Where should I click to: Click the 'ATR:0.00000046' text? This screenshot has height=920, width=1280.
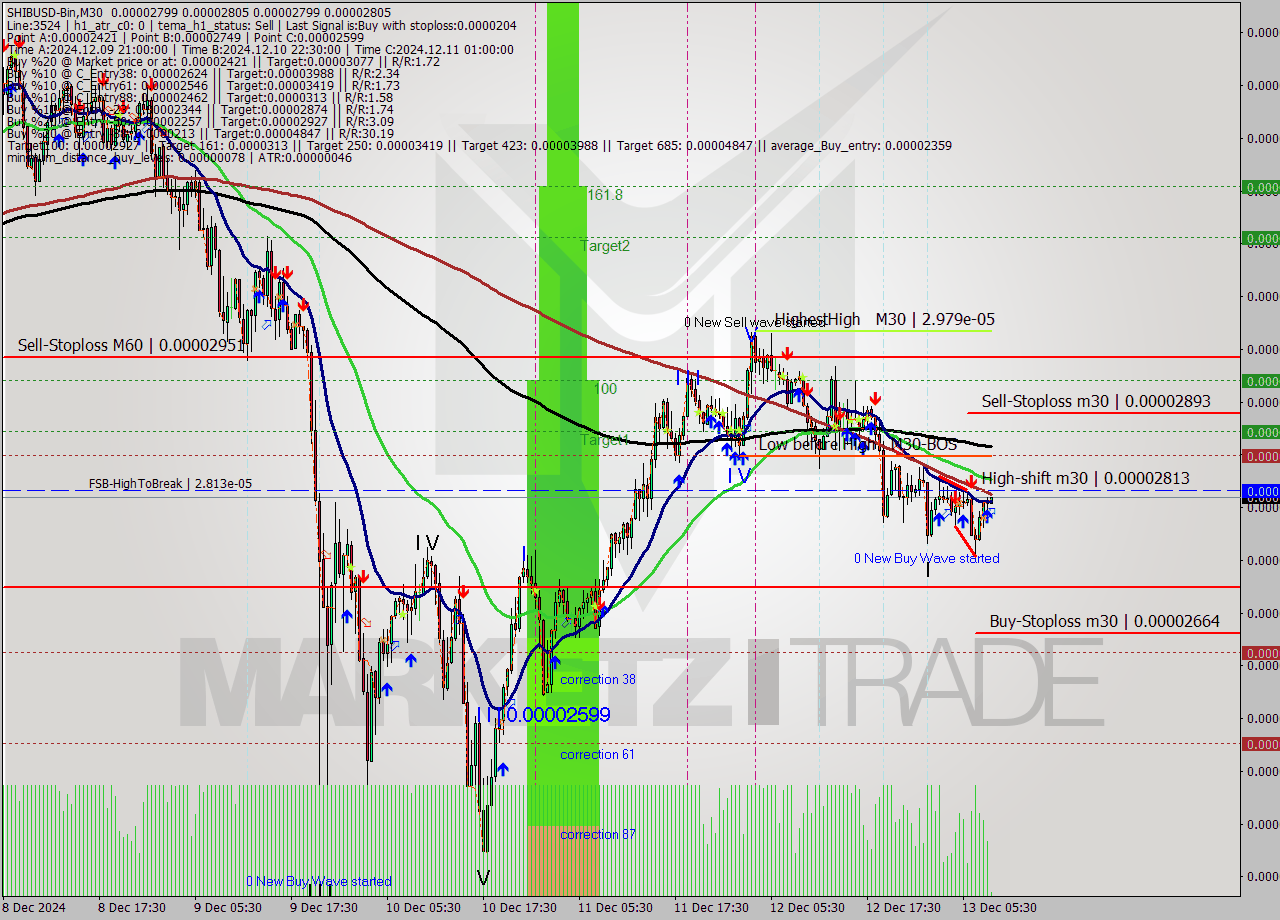point(305,157)
